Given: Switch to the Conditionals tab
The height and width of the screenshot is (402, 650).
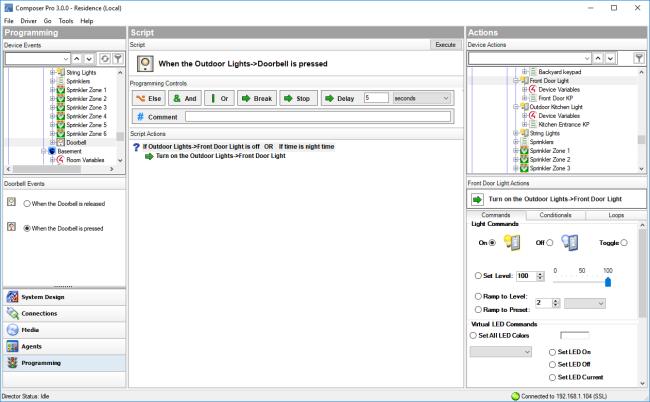Looking at the screenshot, I should pyautogui.click(x=555, y=215).
